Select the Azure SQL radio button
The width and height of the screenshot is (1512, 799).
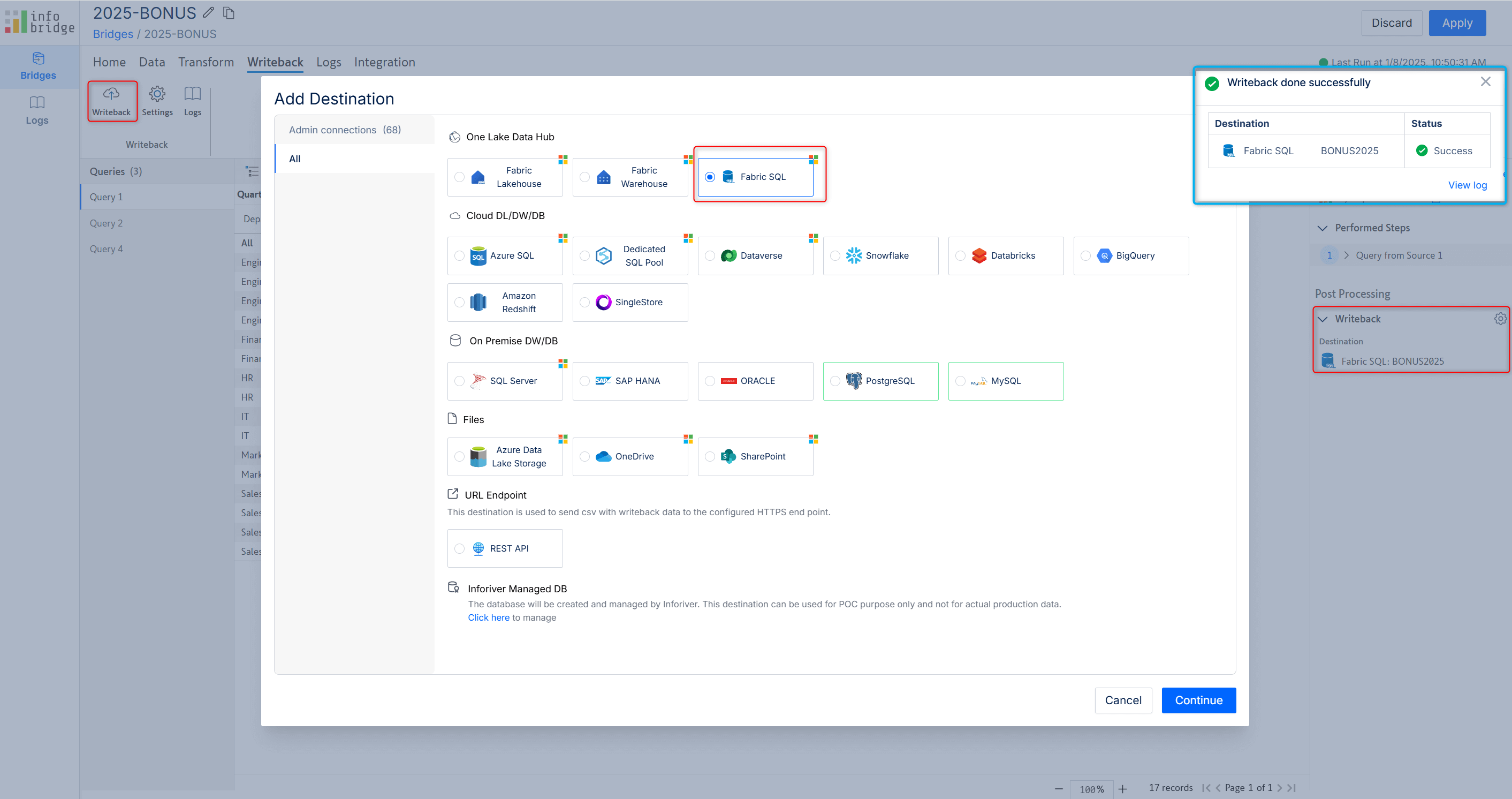click(x=460, y=255)
